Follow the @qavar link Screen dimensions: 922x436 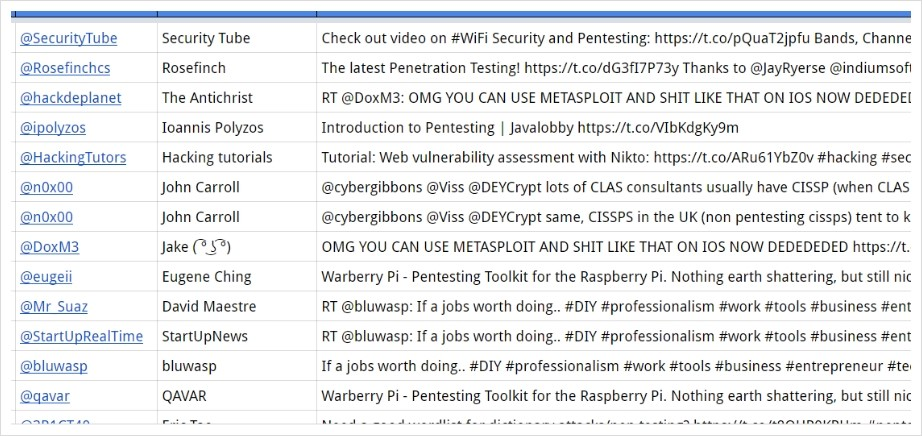45,396
